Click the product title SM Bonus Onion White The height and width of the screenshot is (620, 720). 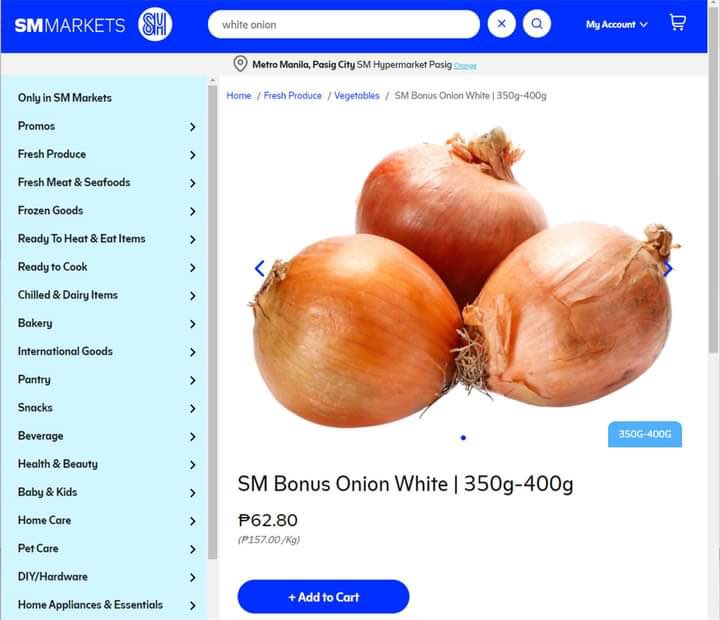coord(405,484)
